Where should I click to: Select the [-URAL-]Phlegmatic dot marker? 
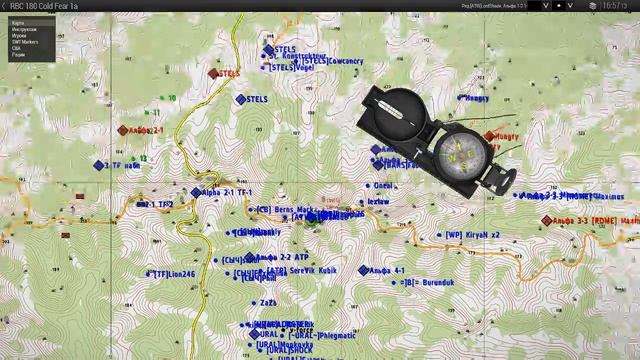pyautogui.click(x=282, y=336)
